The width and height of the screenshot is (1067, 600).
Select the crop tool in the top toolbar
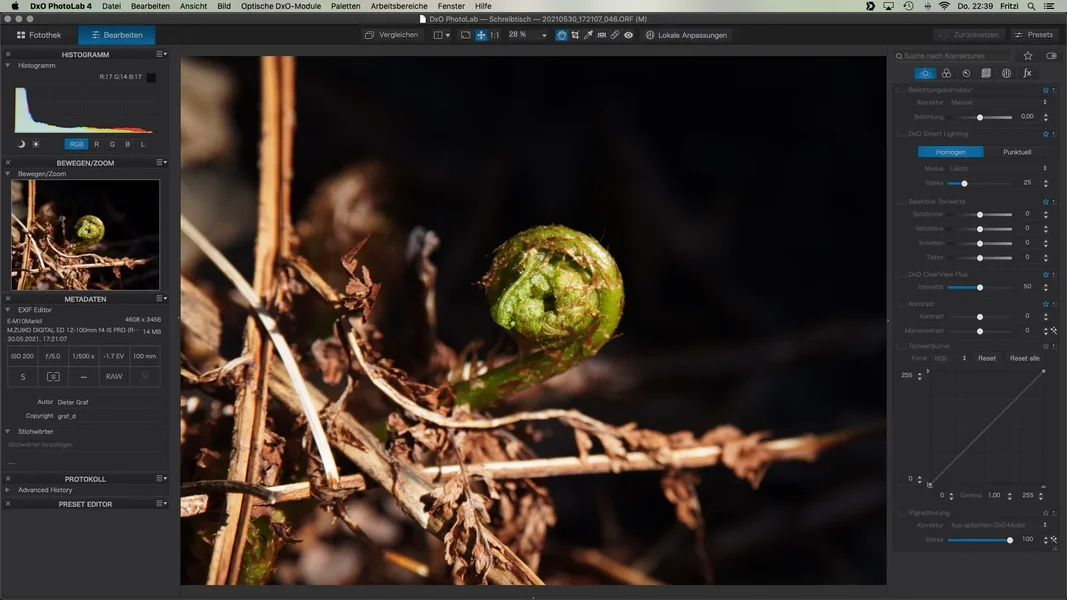tap(575, 35)
